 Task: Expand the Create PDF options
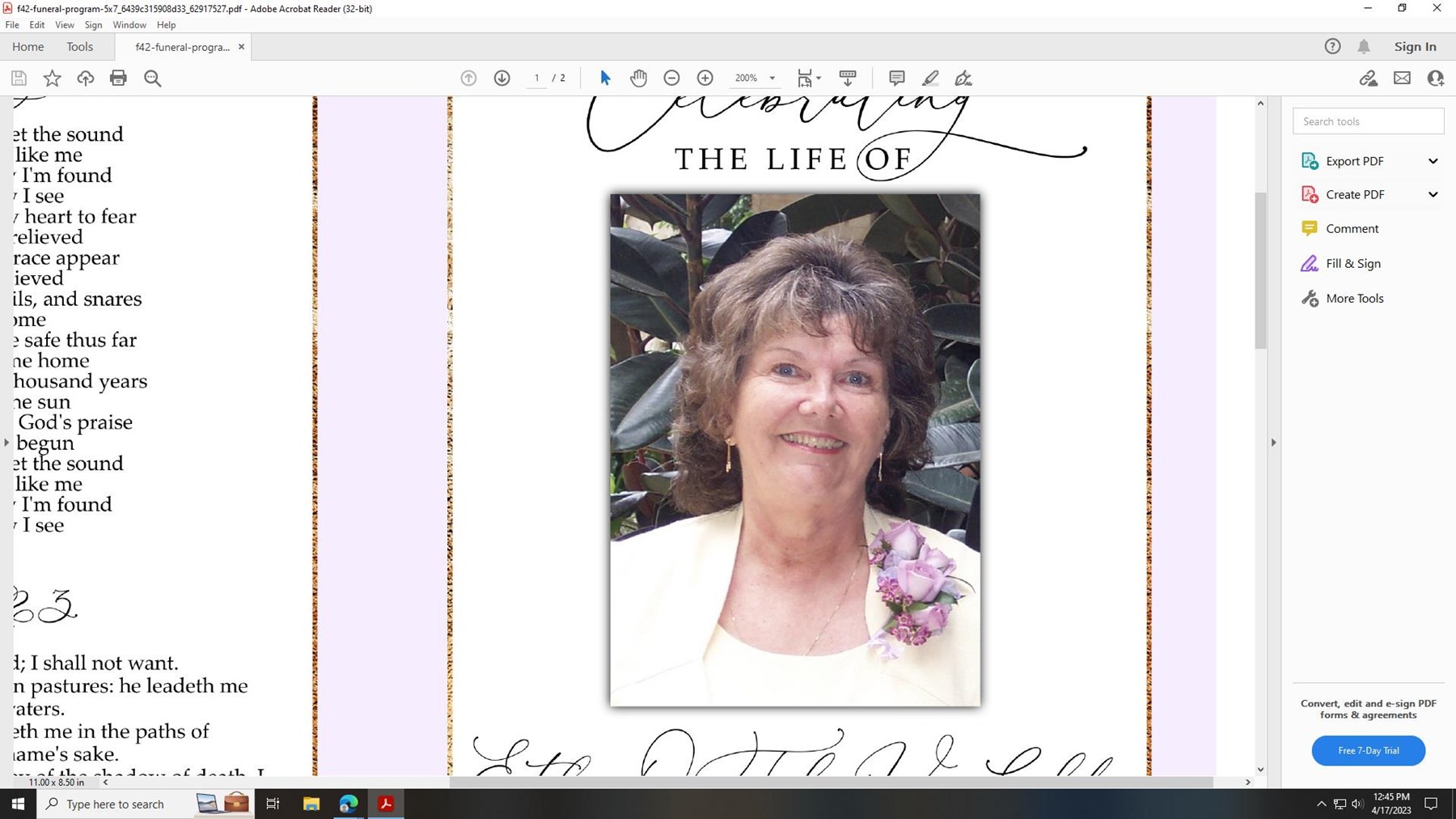pyautogui.click(x=1433, y=194)
